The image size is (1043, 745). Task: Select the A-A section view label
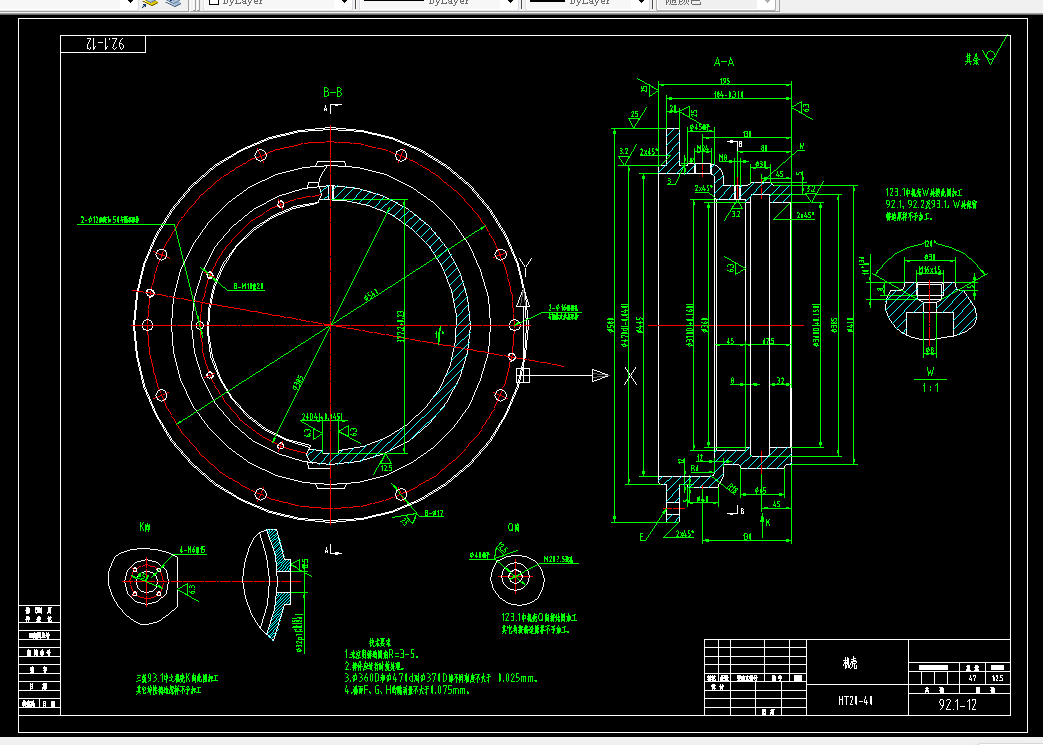coord(724,62)
